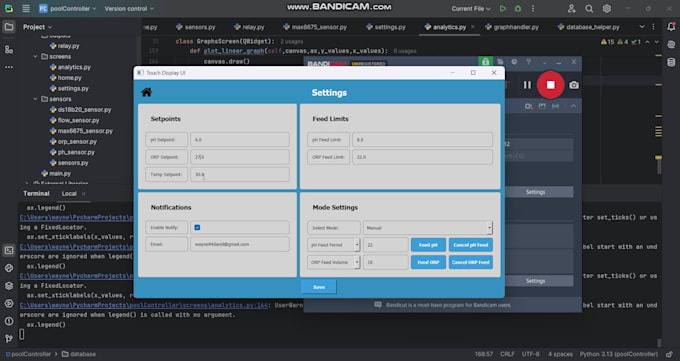Open the Bandicam lock icon
680x361 pixels.
point(485,62)
